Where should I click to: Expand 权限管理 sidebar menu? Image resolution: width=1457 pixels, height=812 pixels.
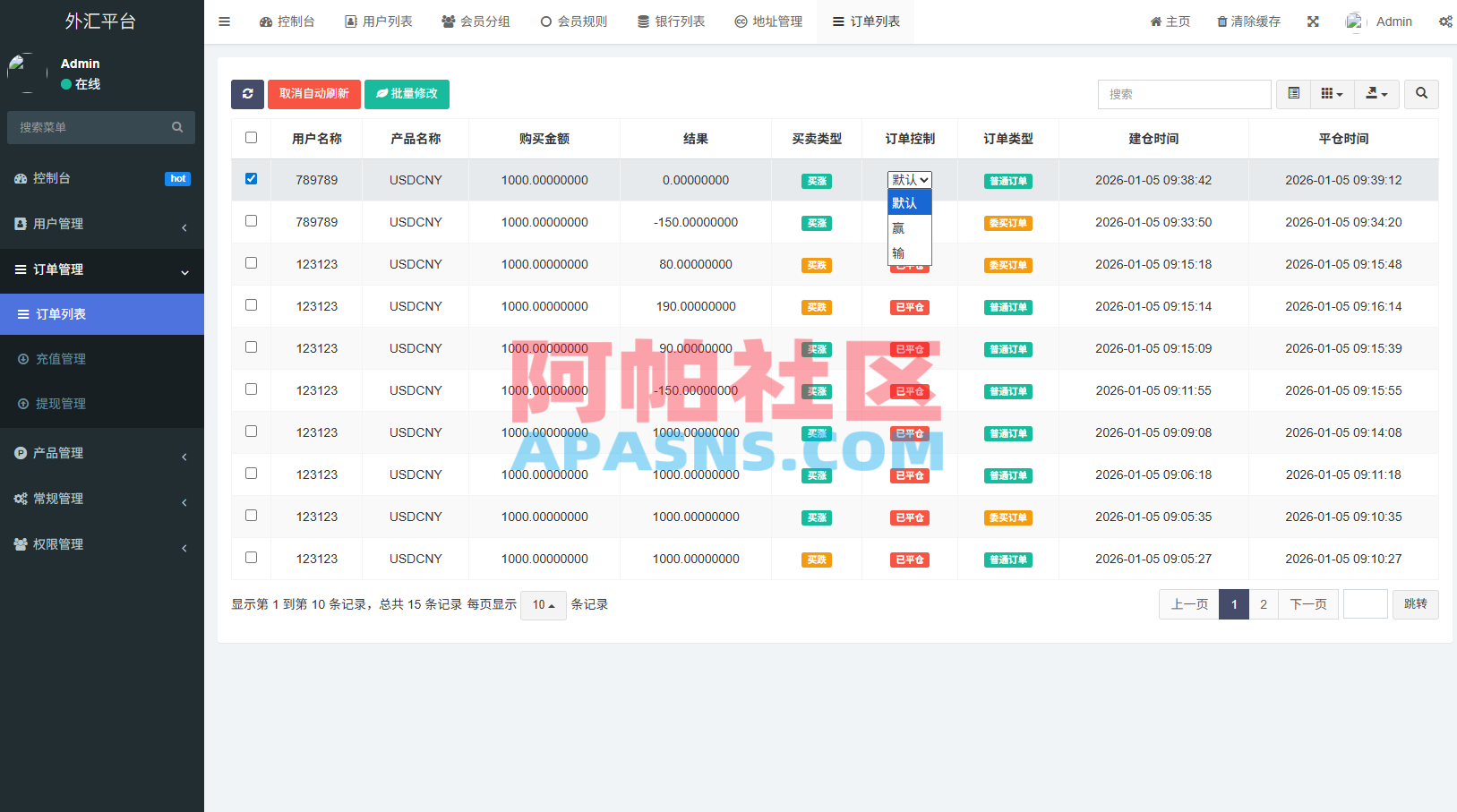click(x=102, y=544)
